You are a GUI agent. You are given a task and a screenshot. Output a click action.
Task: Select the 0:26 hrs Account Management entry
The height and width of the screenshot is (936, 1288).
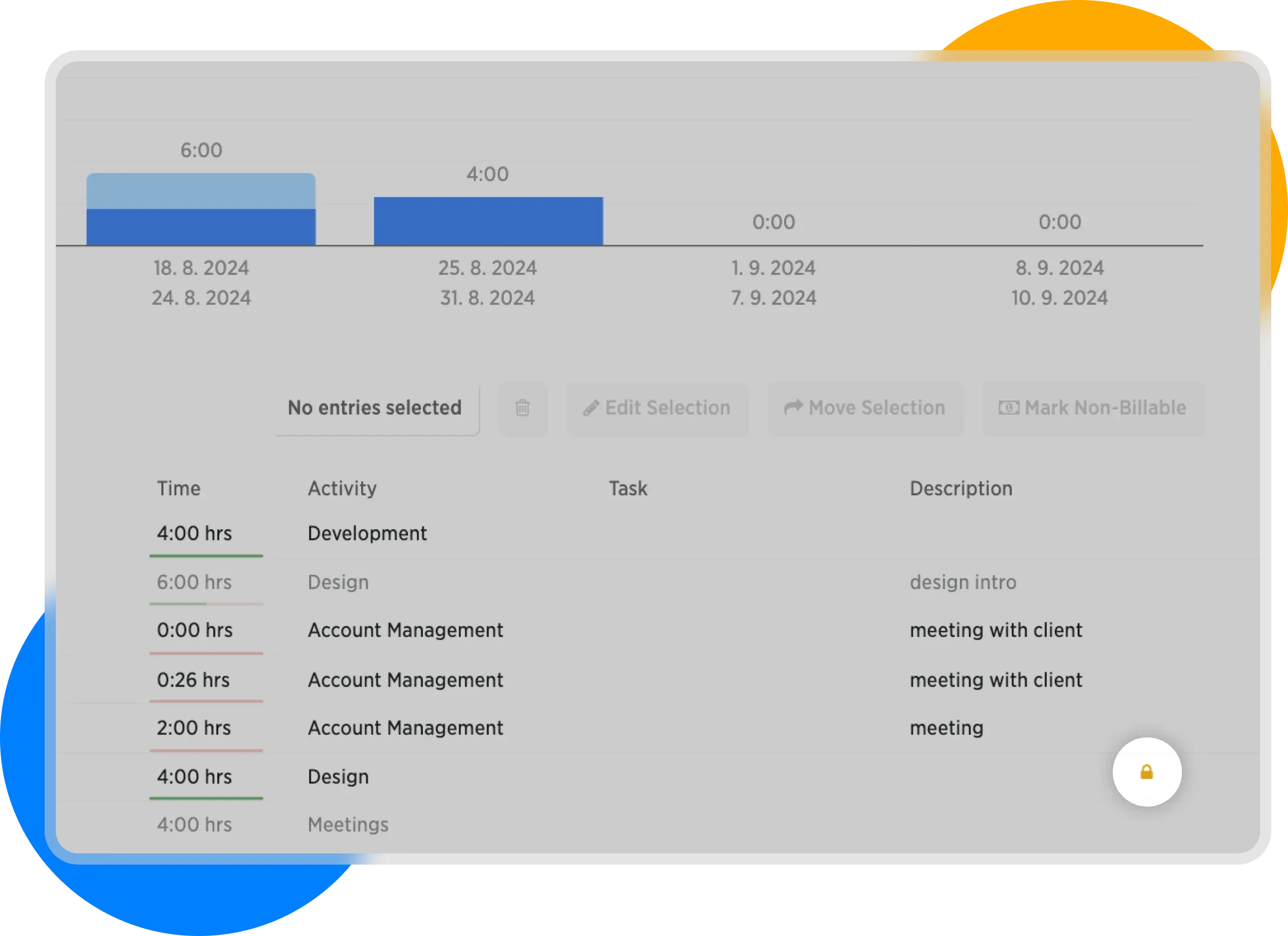point(405,680)
